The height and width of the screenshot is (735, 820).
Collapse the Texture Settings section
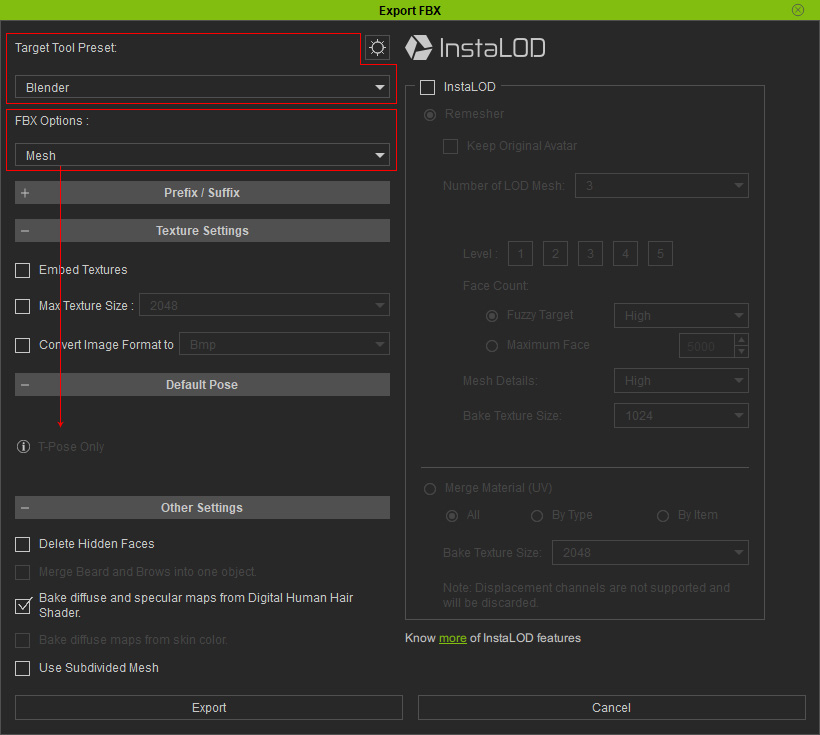click(x=202, y=230)
